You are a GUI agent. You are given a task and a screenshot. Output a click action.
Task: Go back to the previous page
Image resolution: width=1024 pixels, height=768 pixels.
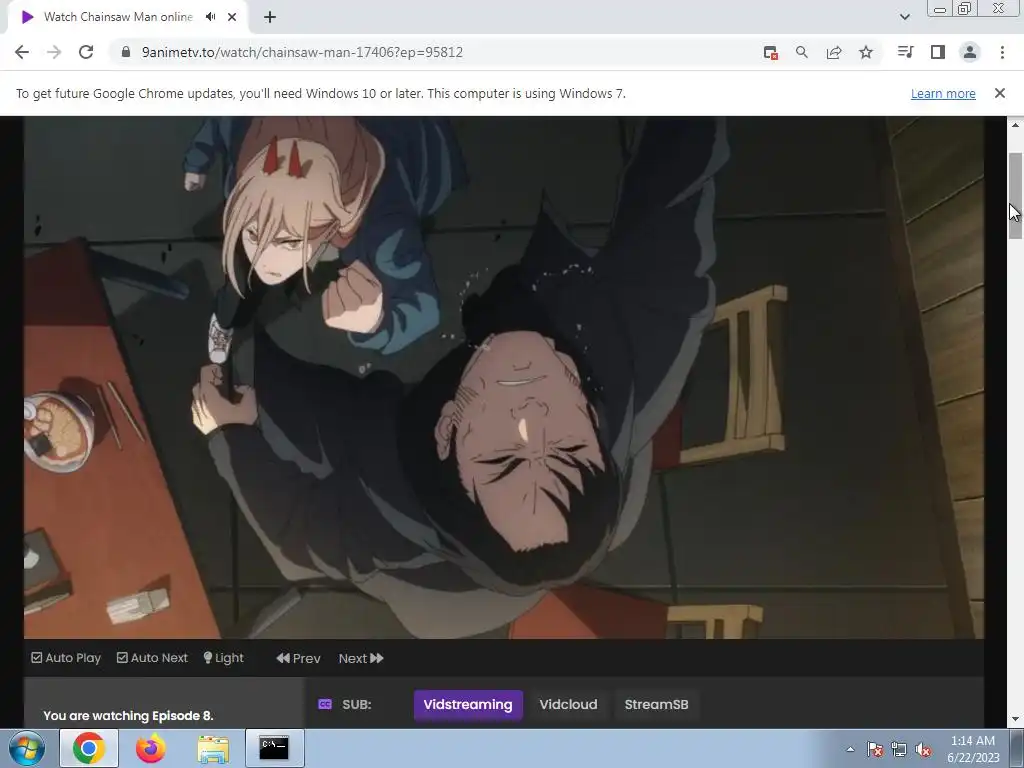point(22,52)
